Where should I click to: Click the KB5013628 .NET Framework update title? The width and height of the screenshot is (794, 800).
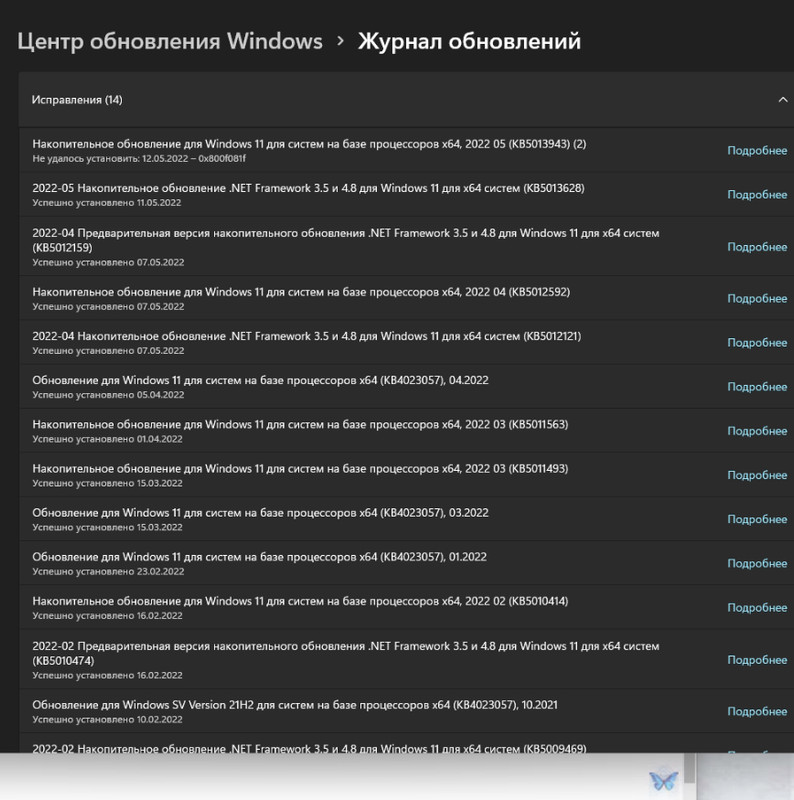pyautogui.click(x=308, y=188)
